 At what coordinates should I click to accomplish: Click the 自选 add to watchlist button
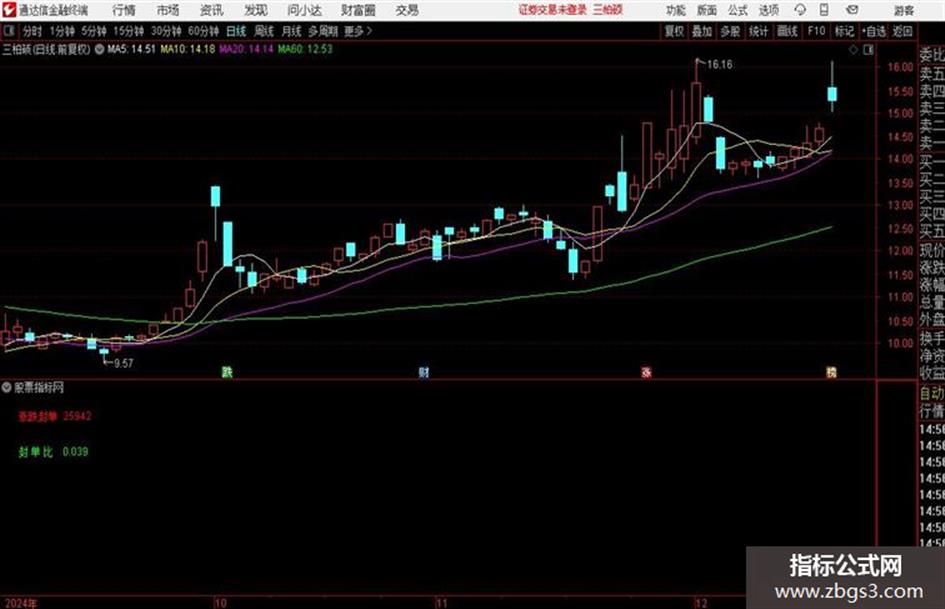(873, 31)
